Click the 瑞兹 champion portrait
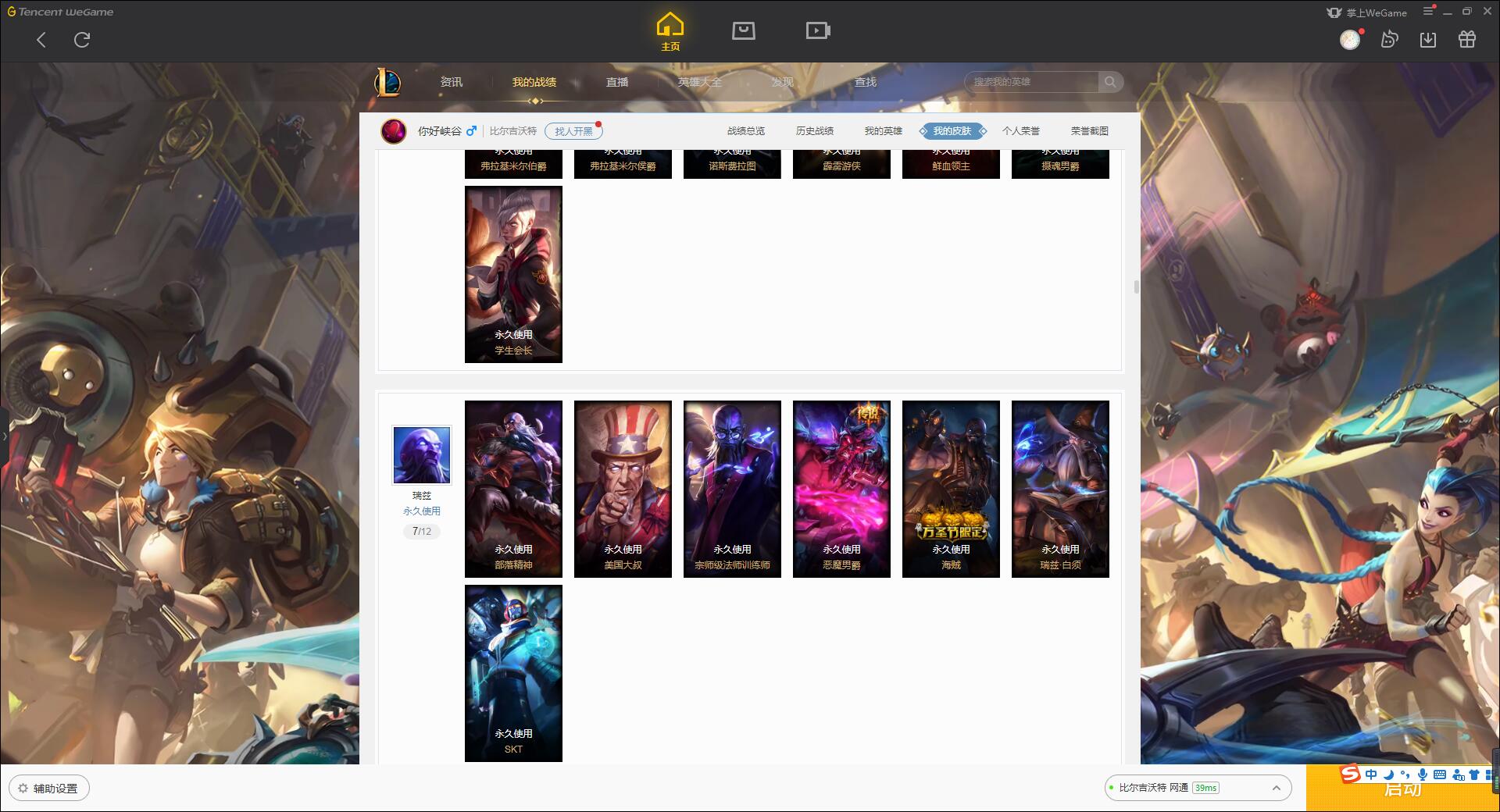 [x=422, y=455]
